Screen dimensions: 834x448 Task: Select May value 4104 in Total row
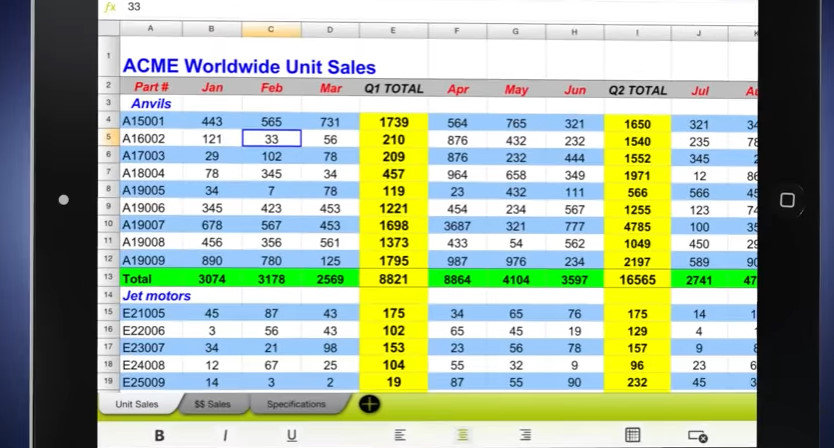pyautogui.click(x=516, y=280)
